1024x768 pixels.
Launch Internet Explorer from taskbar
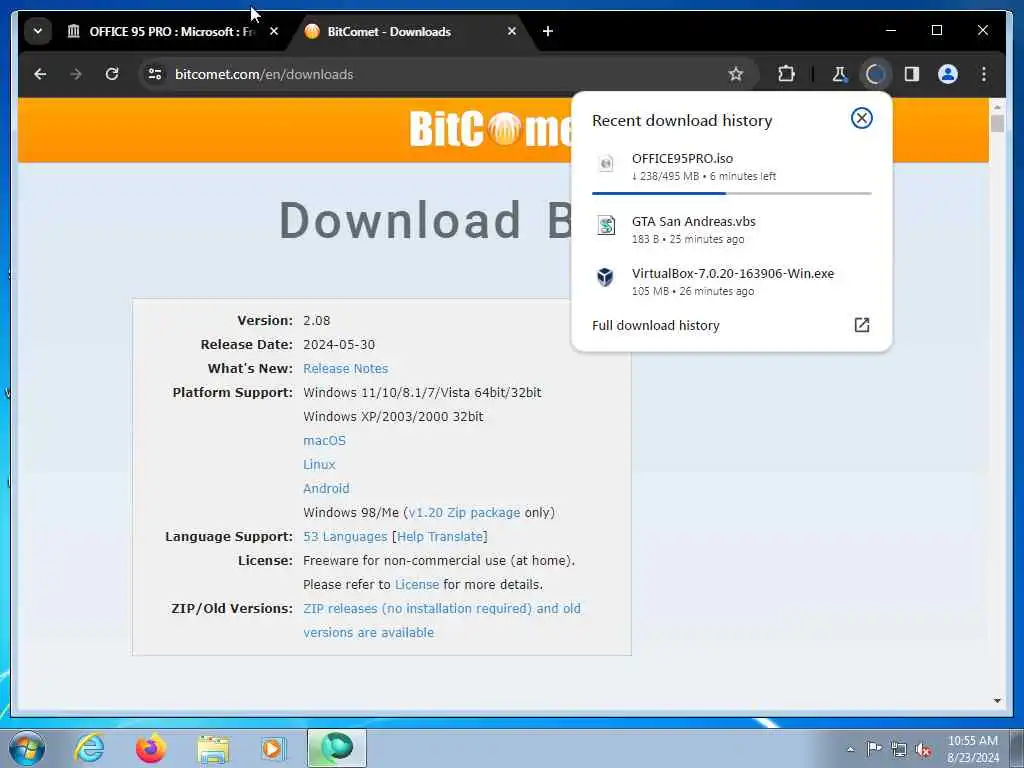89,748
